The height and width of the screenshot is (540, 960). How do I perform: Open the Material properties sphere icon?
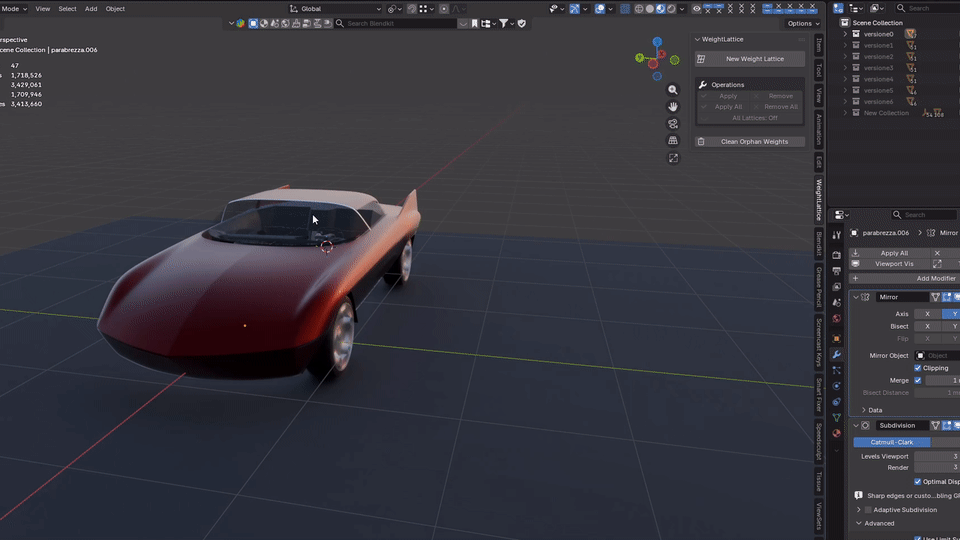836,433
